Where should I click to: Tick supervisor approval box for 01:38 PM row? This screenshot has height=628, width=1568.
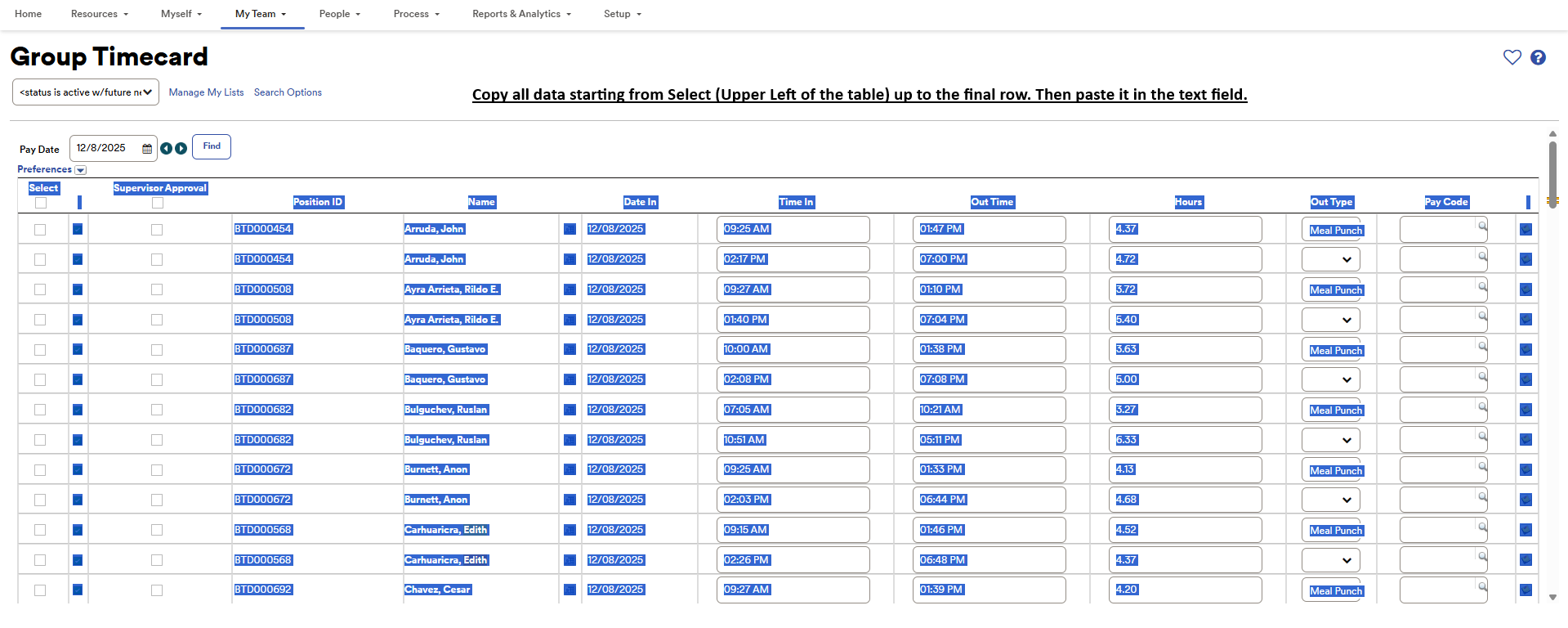(x=157, y=350)
